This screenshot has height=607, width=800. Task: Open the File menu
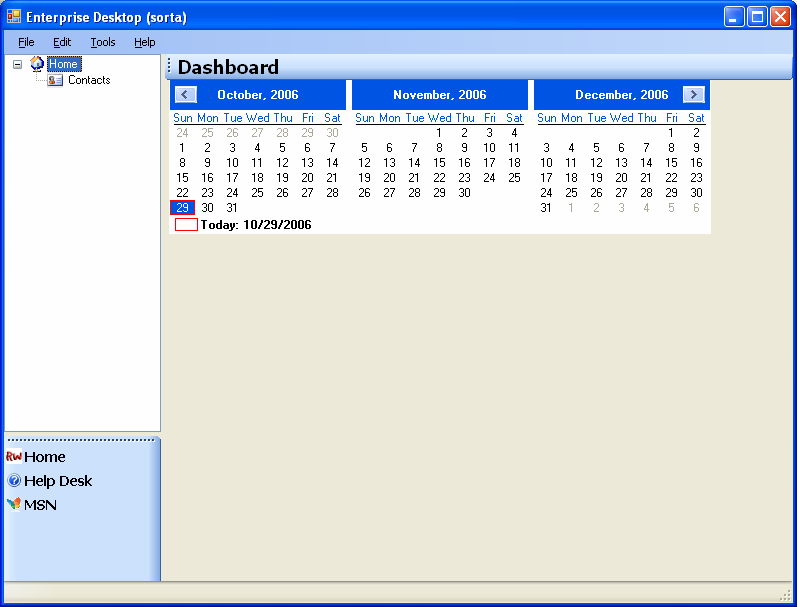tap(26, 42)
